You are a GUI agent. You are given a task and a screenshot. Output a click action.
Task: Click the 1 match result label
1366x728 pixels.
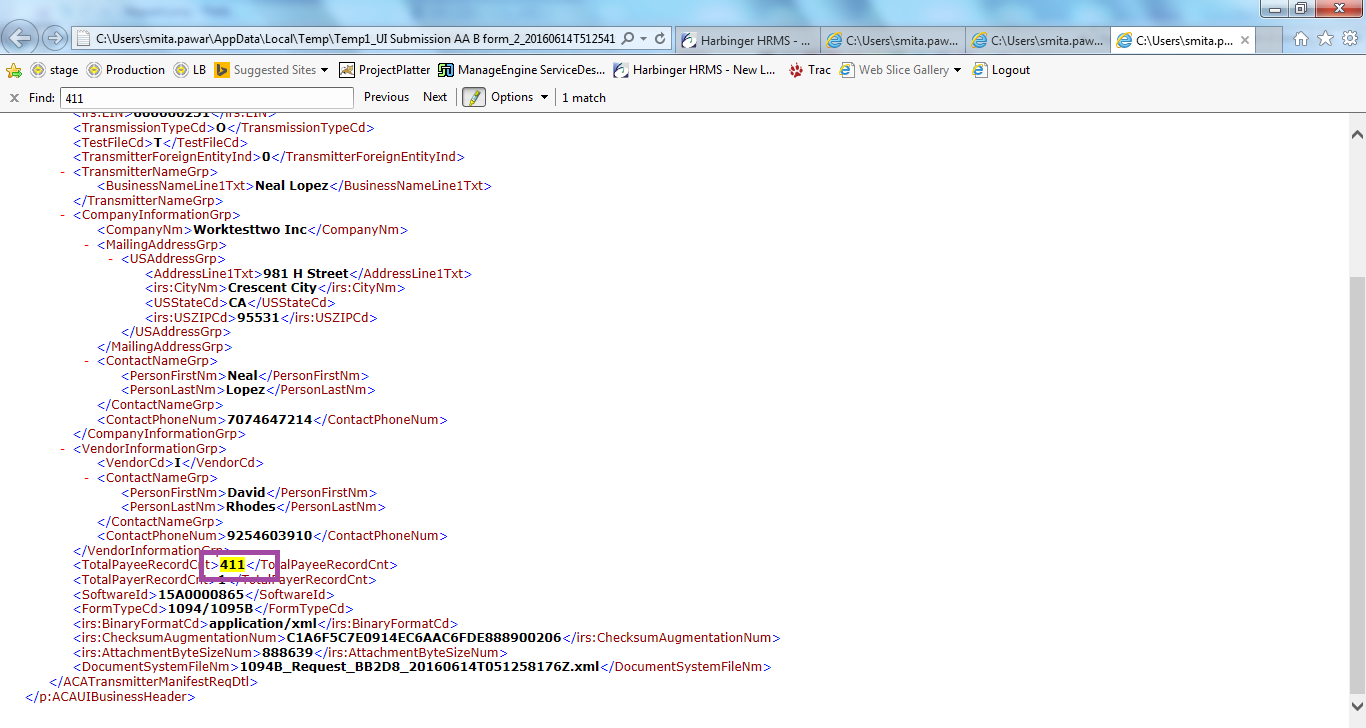tap(584, 97)
